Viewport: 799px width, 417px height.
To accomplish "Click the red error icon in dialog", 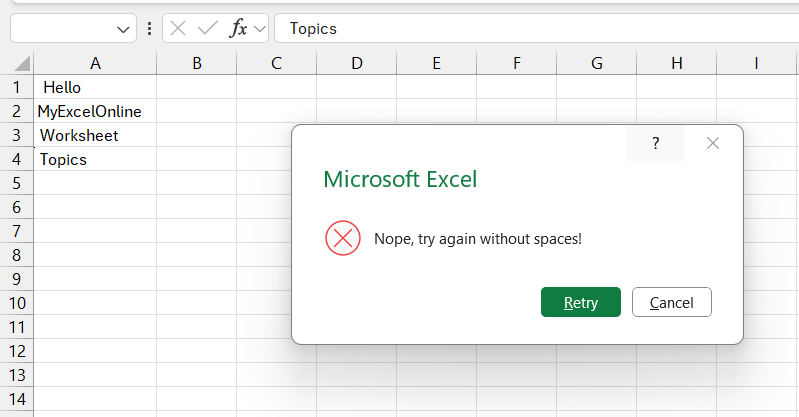I will (343, 238).
